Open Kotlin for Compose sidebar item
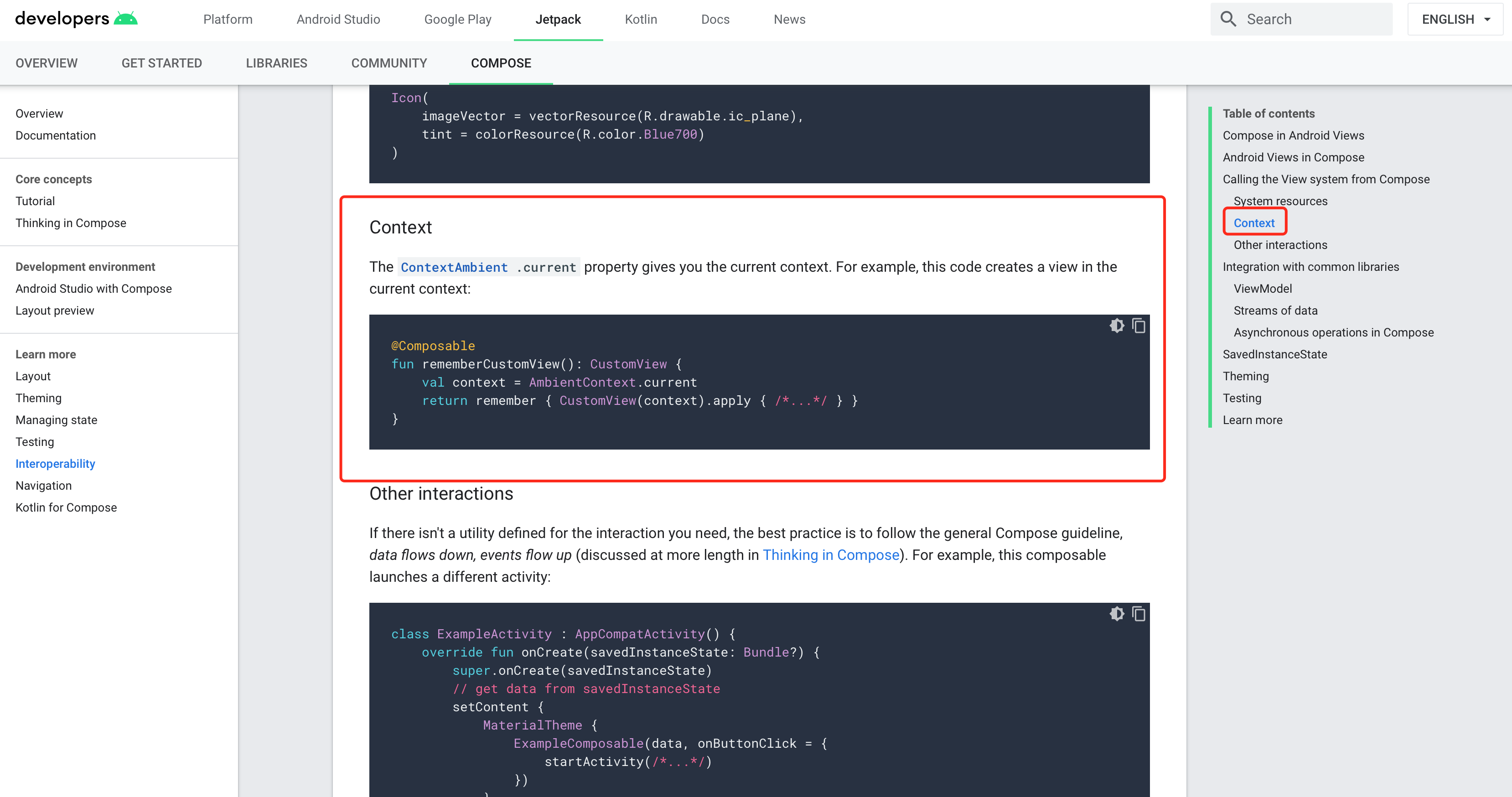The image size is (1512, 797). [66, 507]
